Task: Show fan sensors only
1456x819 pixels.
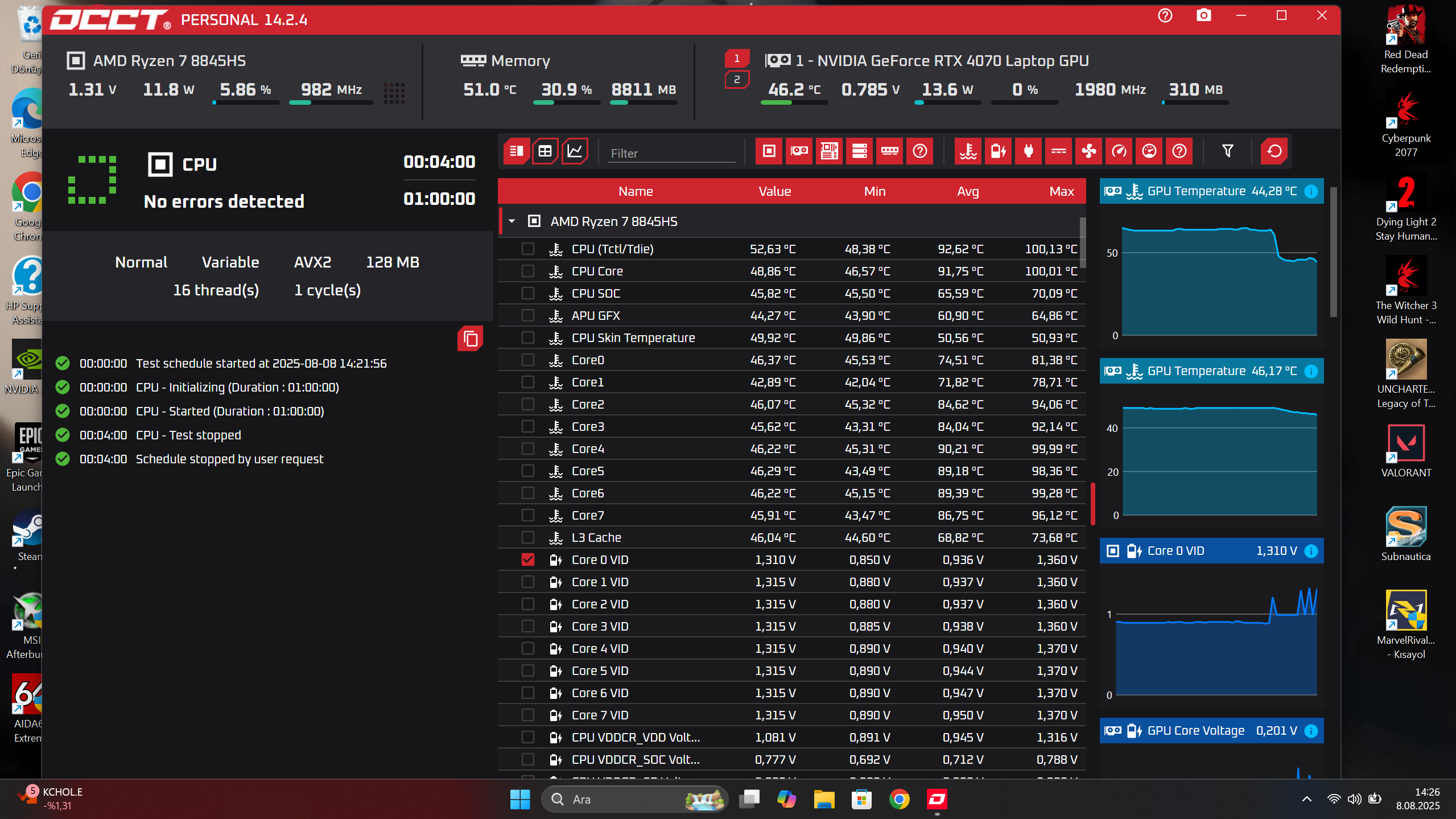Action: tap(1088, 151)
